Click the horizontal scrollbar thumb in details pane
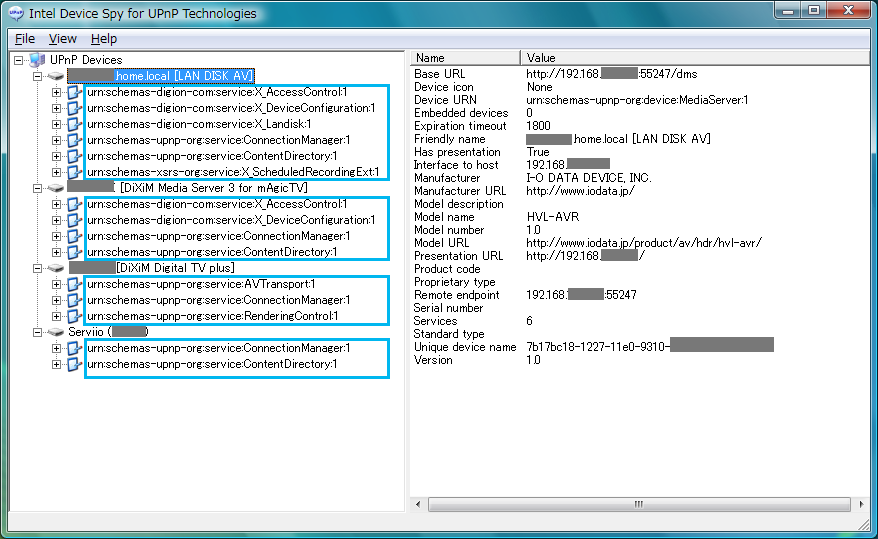Screen dimensions: 878x539 coord(639,504)
